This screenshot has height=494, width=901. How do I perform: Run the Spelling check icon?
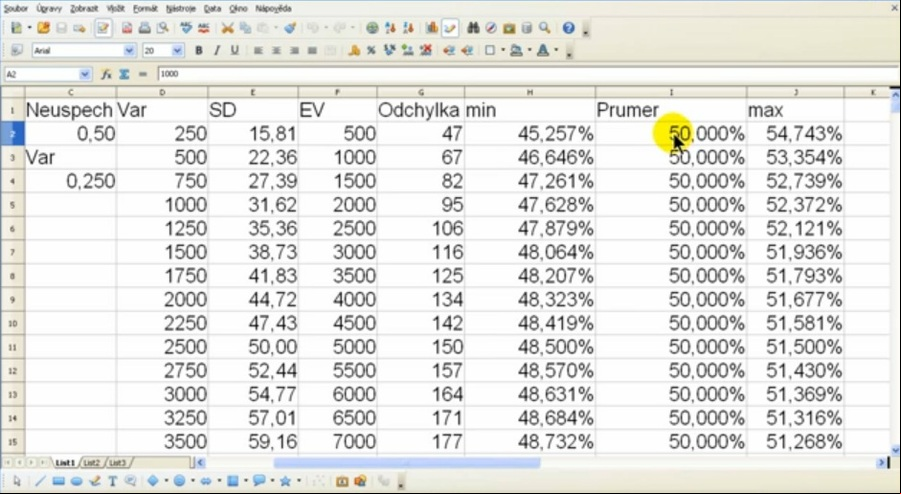click(186, 28)
